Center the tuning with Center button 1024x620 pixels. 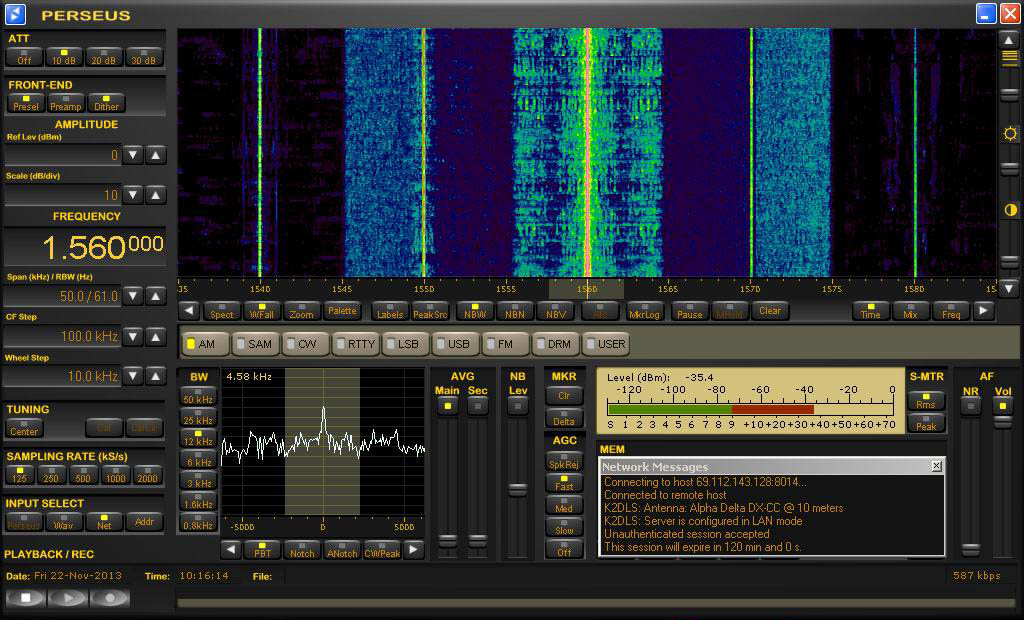click(24, 428)
